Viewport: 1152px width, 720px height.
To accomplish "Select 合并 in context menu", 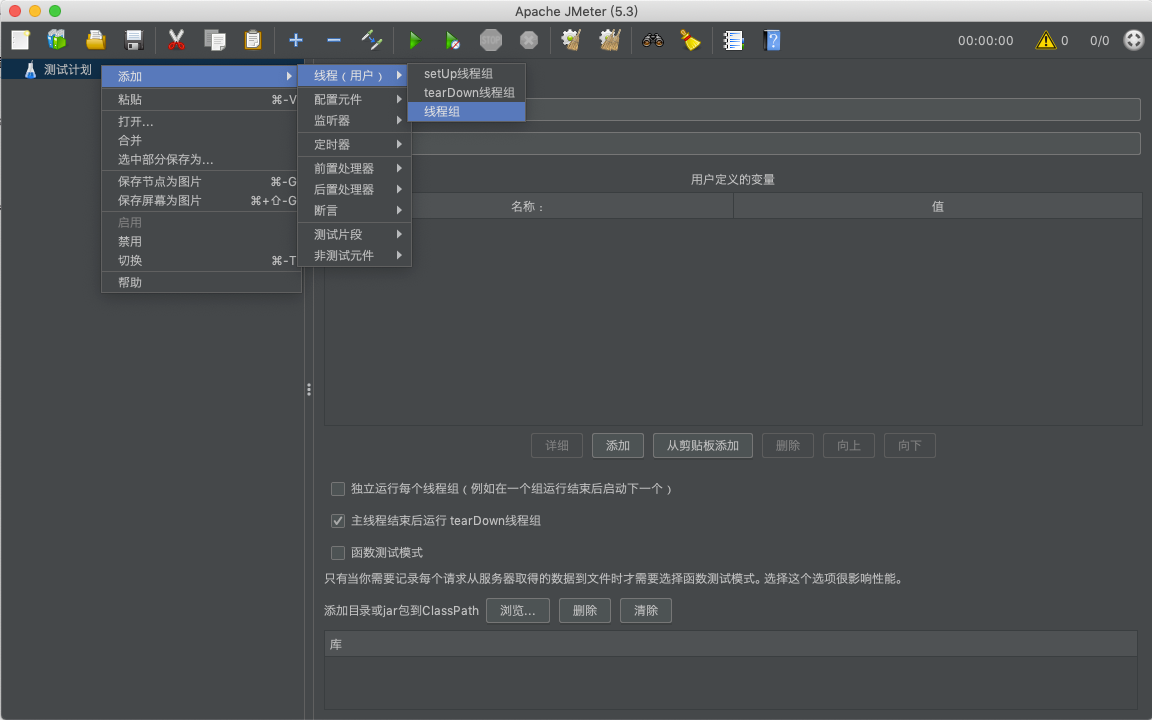I will coord(201,141).
